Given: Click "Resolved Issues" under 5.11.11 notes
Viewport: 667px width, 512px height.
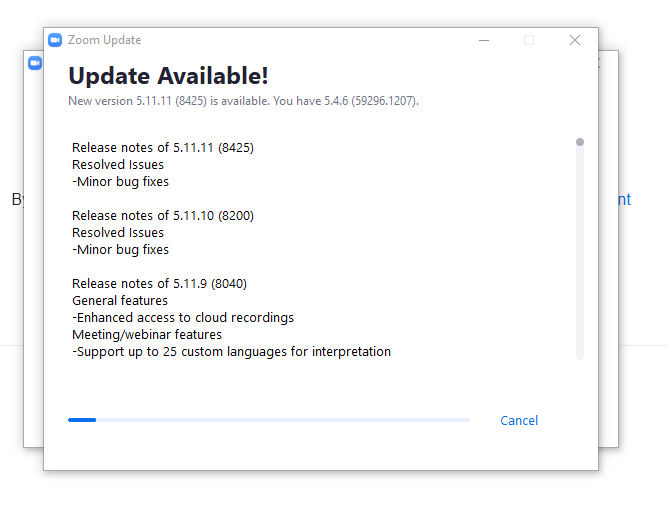Looking at the screenshot, I should pos(118,165).
